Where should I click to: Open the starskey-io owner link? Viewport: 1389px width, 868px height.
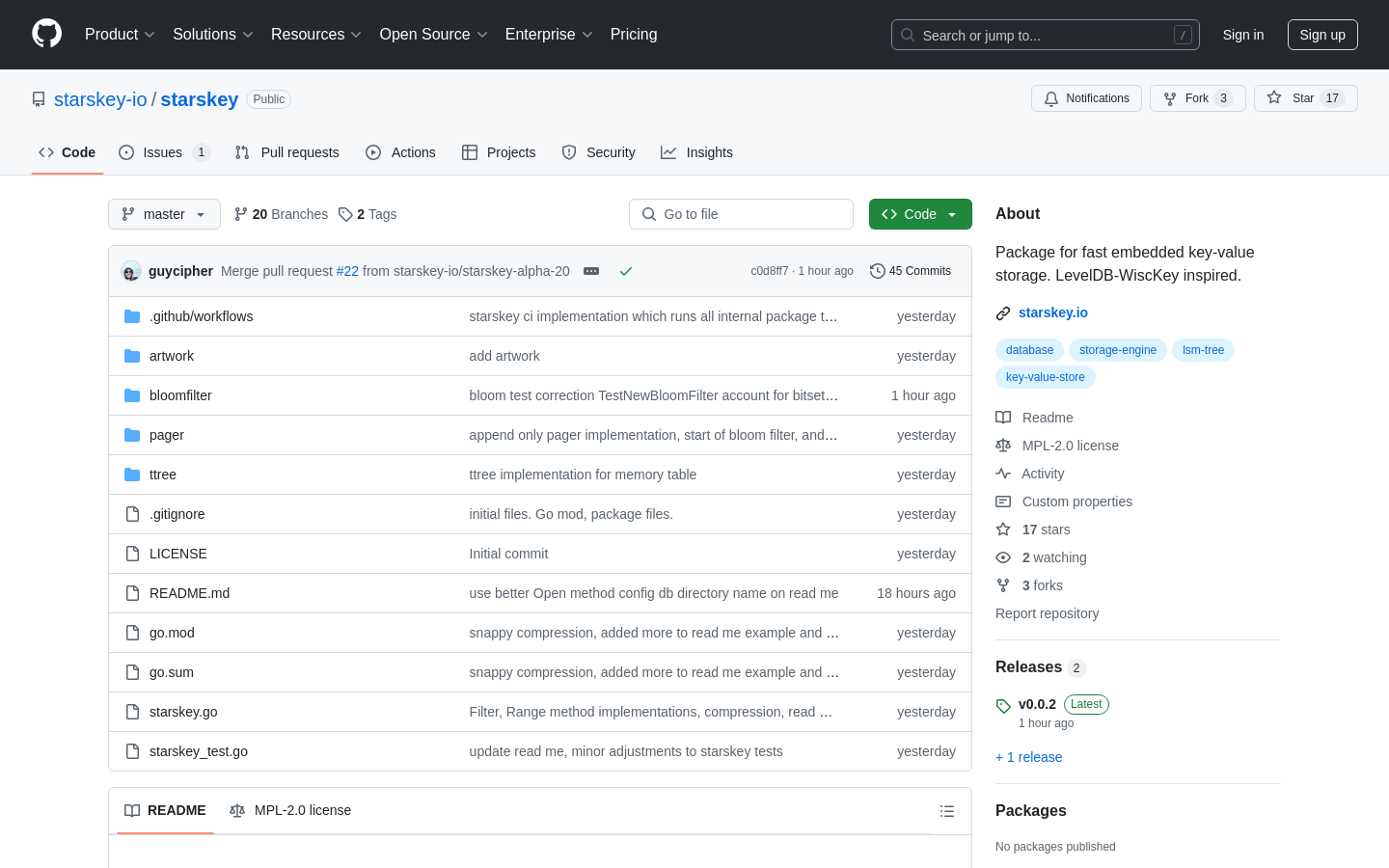click(100, 99)
